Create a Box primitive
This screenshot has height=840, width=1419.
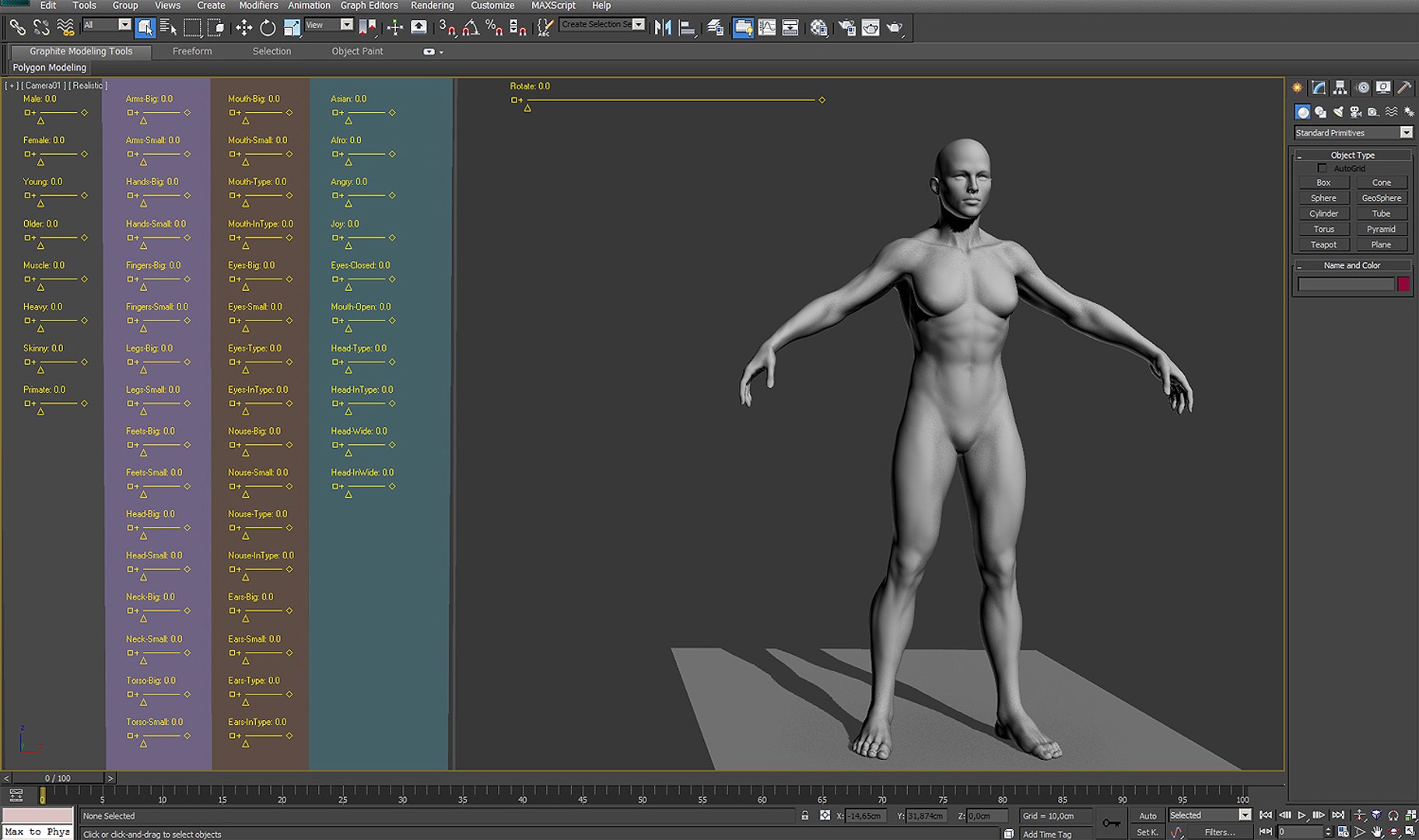point(1324,183)
